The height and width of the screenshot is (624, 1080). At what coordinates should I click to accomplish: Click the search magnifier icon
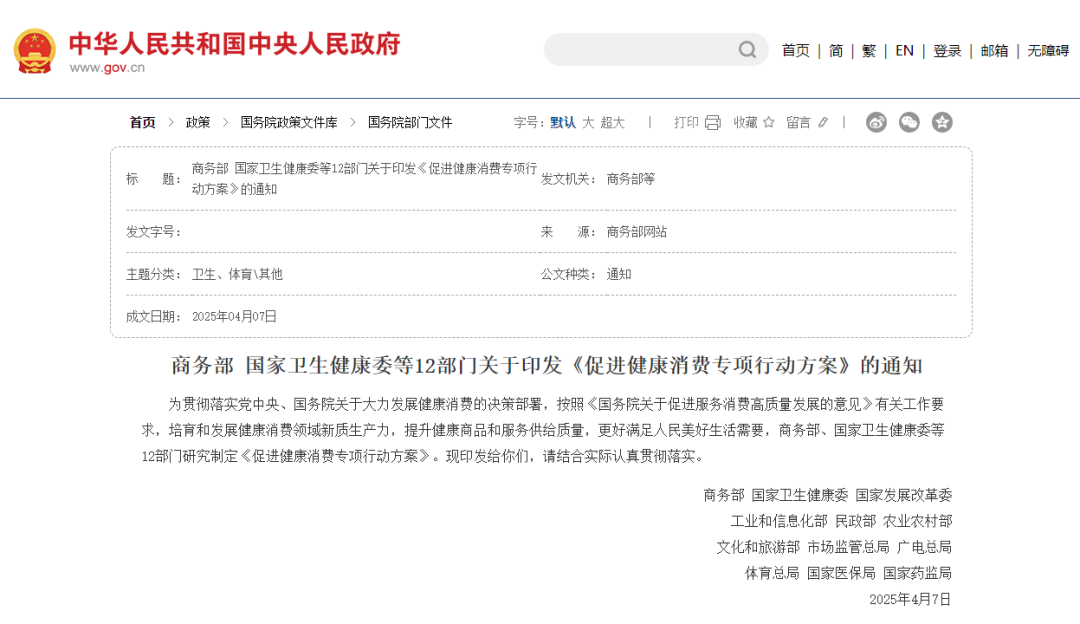747,50
